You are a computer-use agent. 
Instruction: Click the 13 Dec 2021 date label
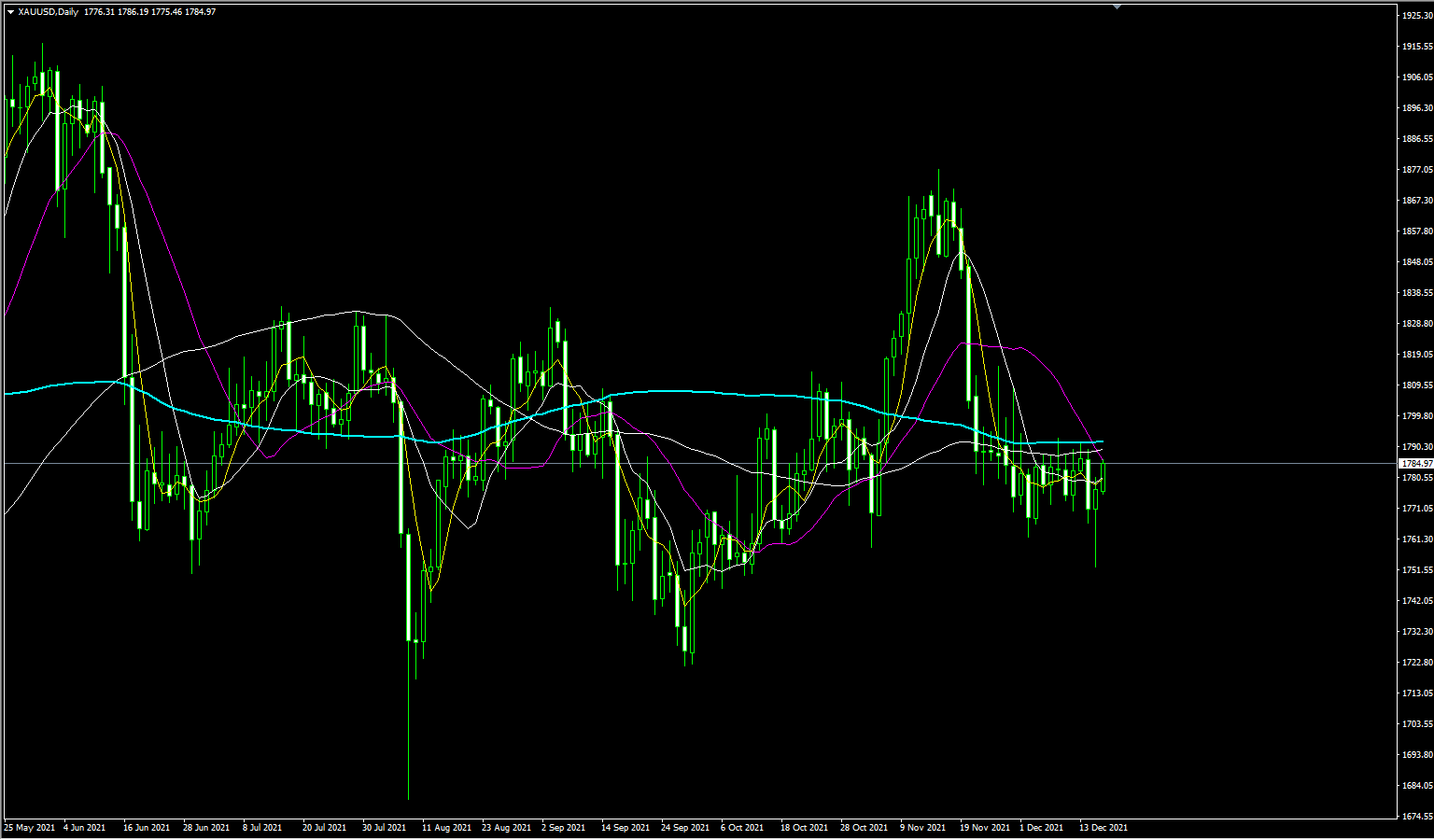point(1104,828)
